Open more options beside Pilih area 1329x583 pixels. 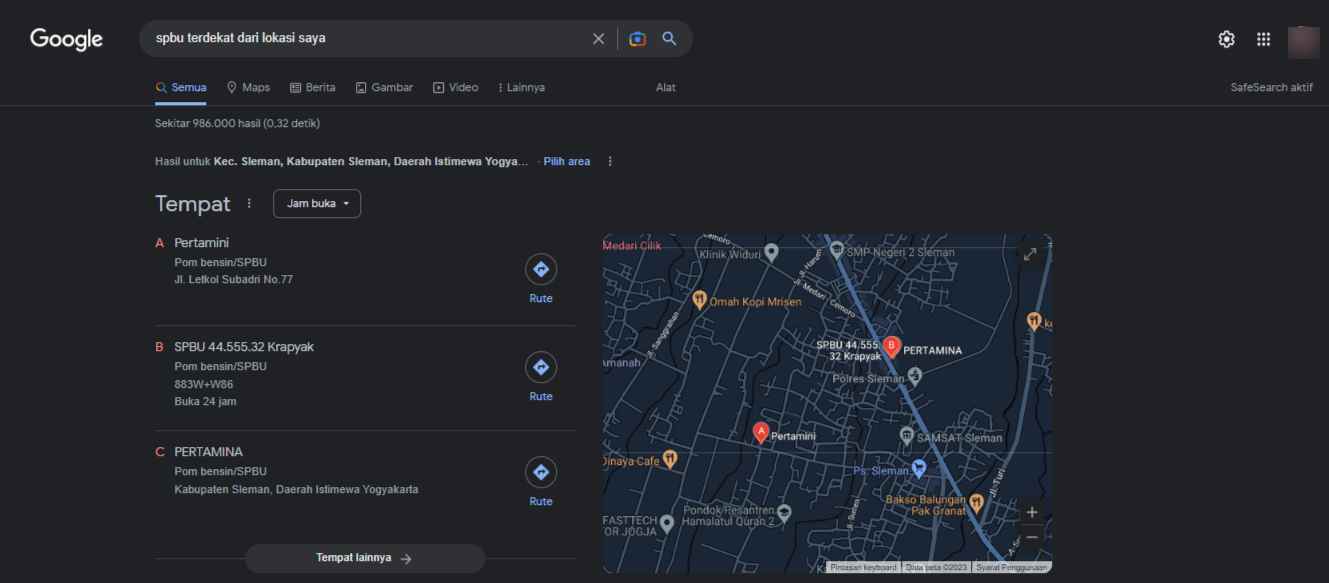pos(609,161)
